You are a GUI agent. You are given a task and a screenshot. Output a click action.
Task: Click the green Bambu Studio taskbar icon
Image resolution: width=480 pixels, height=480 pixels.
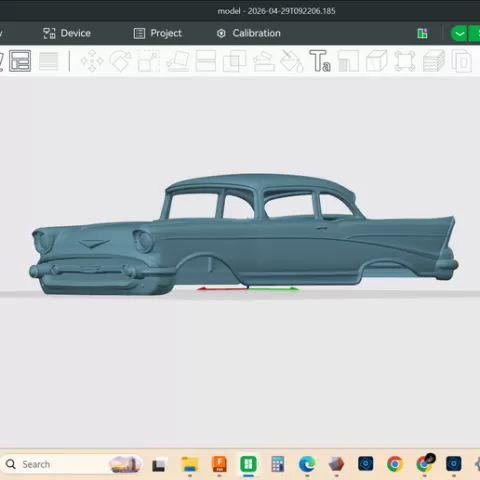pos(248,464)
